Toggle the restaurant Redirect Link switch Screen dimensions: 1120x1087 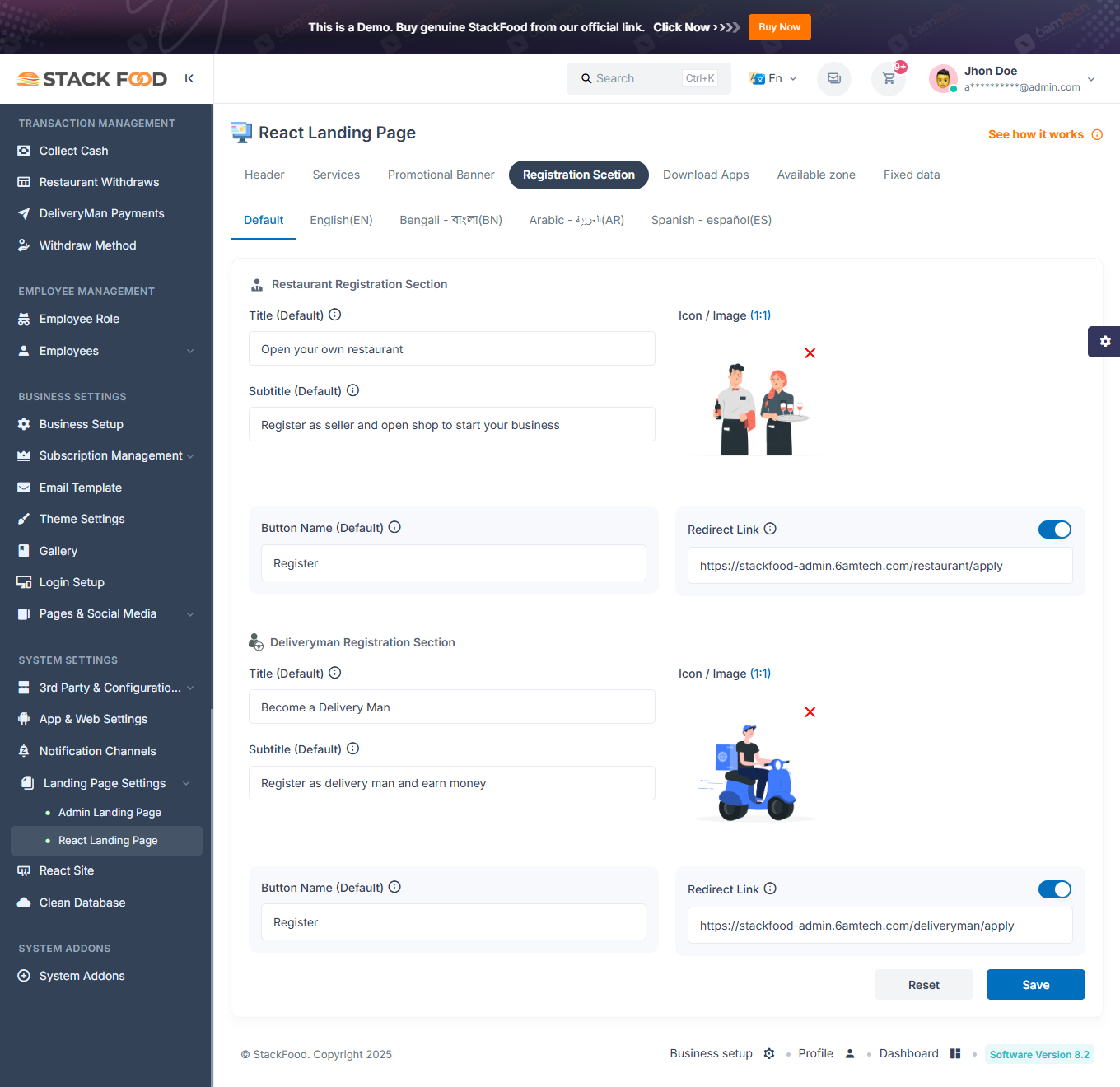(1054, 530)
